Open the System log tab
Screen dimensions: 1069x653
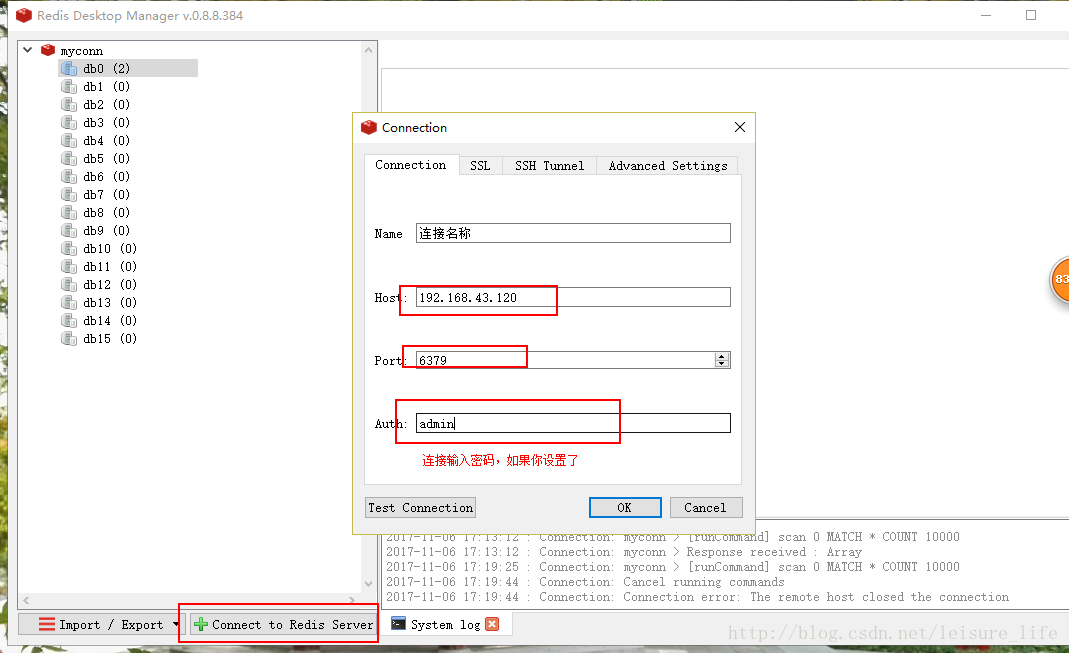click(445, 624)
